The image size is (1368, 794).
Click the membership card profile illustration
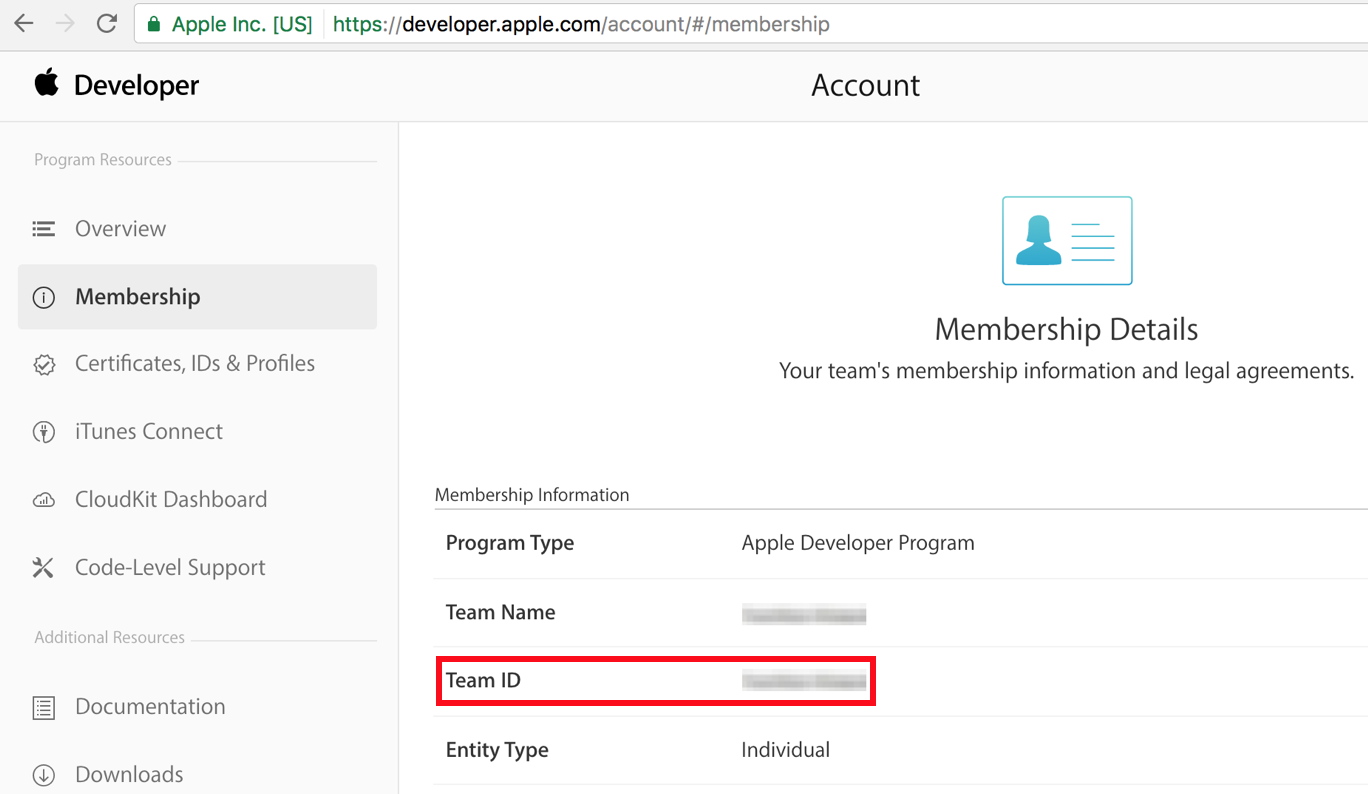point(1067,241)
